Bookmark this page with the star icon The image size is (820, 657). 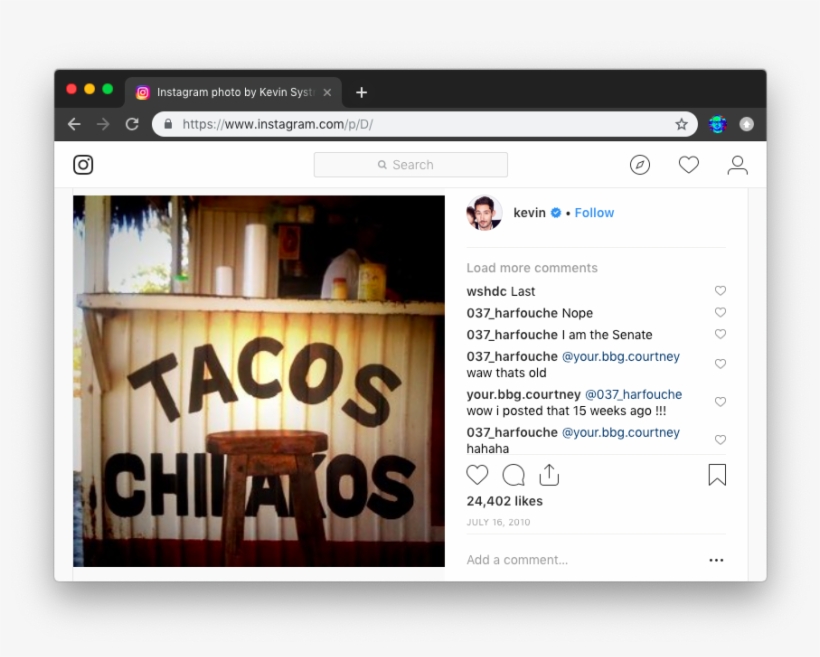tap(681, 124)
